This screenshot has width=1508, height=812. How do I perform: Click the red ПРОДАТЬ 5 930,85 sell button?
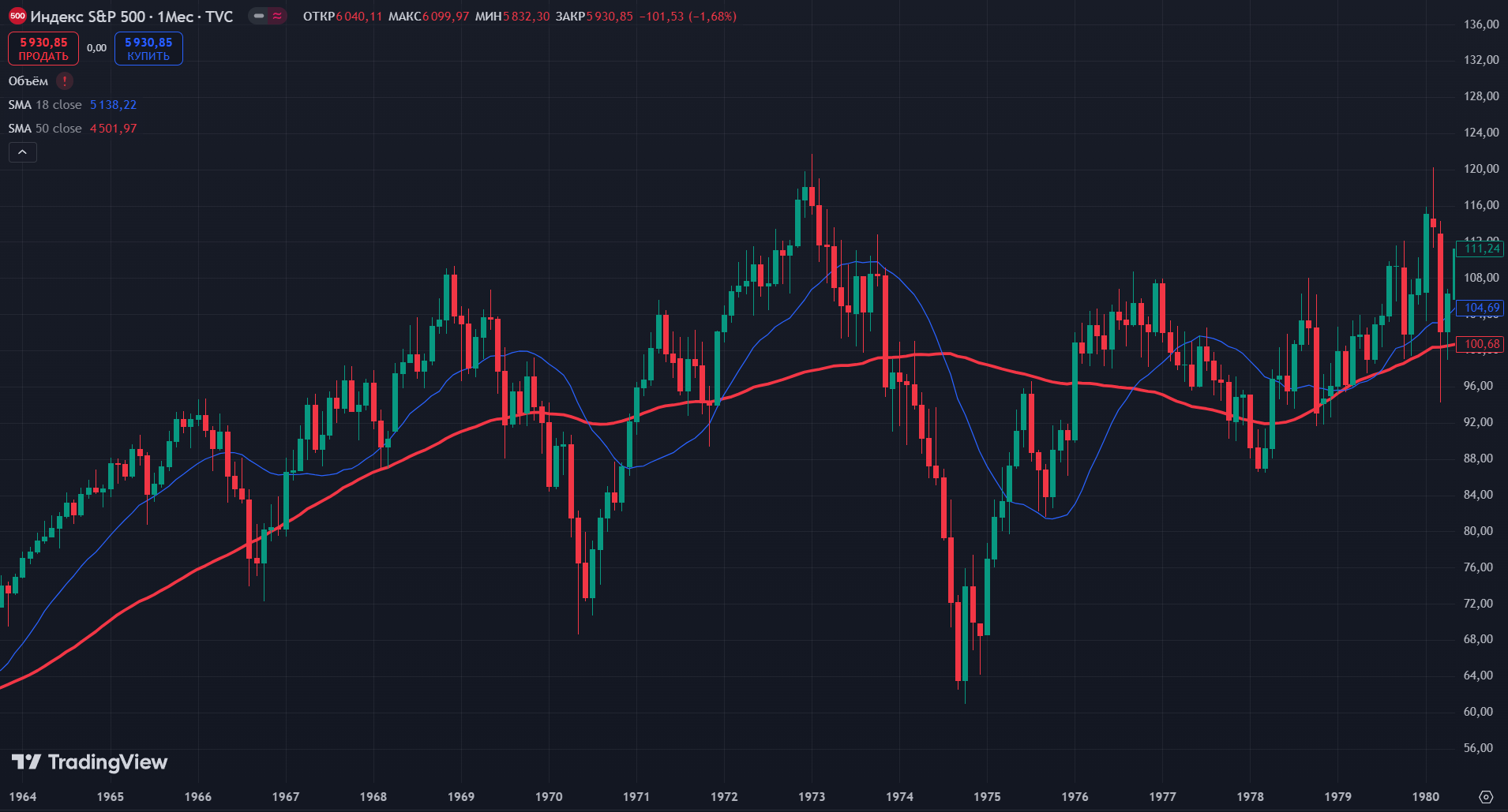(x=43, y=48)
